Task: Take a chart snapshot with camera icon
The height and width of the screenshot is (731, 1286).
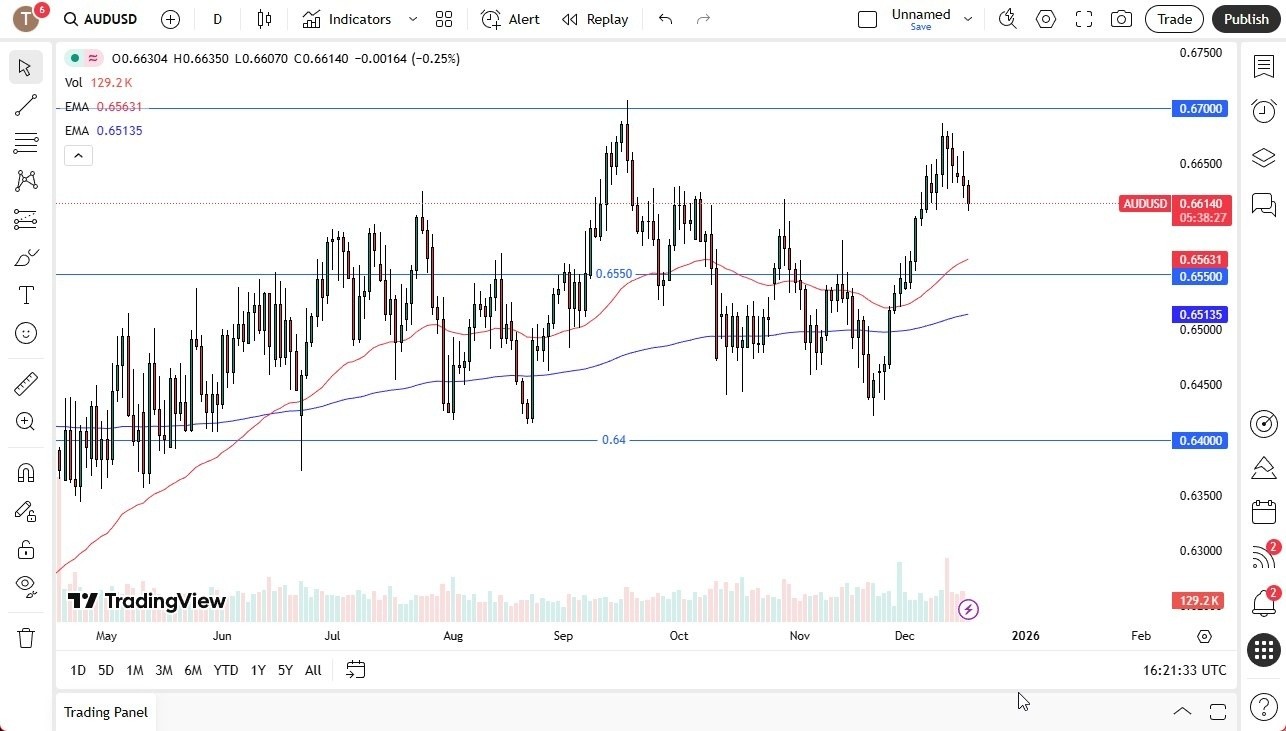Action: click(1122, 19)
